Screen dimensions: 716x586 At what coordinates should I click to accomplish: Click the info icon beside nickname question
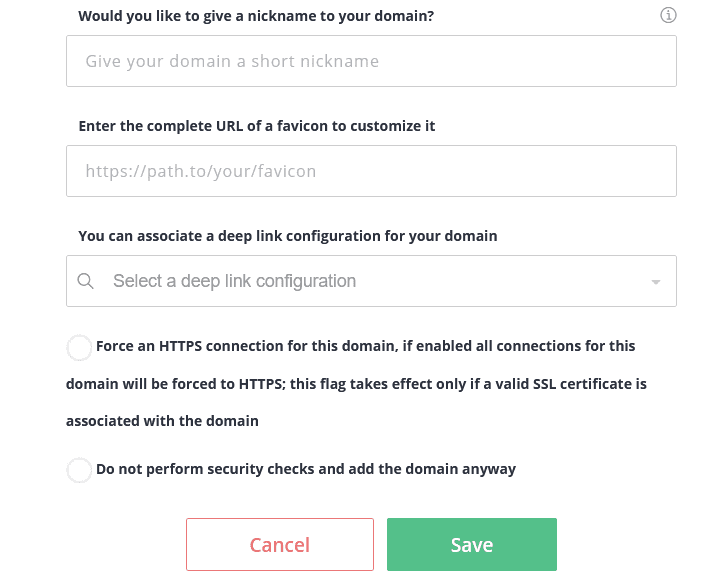668,15
